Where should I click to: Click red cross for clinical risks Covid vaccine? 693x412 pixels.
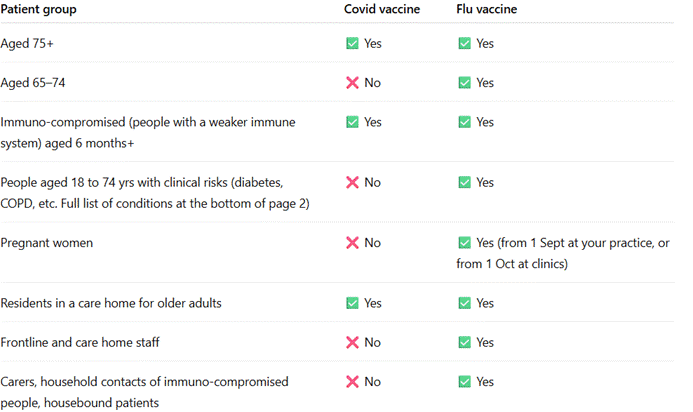(x=352, y=183)
